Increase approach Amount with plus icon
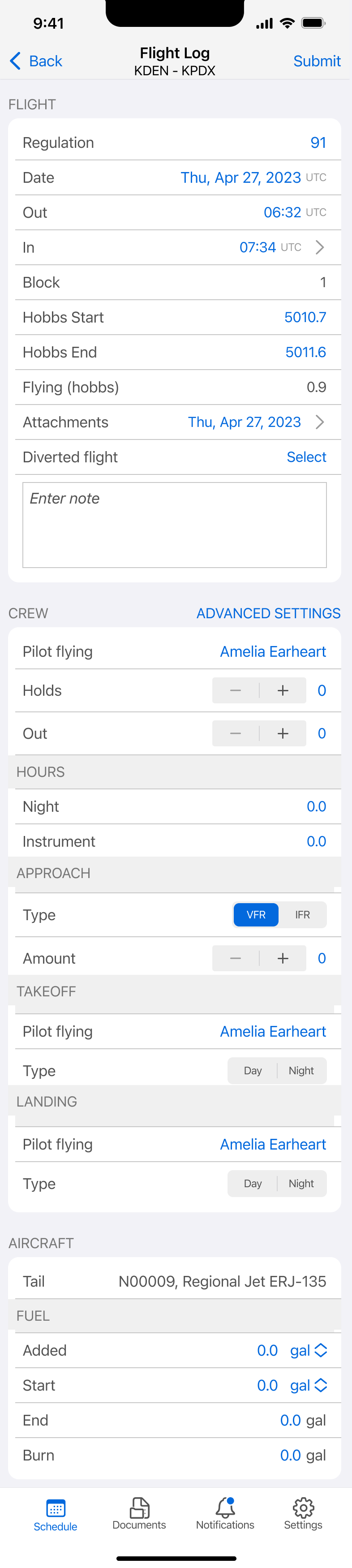Viewport: 352px width, 1568px height. (x=283, y=958)
